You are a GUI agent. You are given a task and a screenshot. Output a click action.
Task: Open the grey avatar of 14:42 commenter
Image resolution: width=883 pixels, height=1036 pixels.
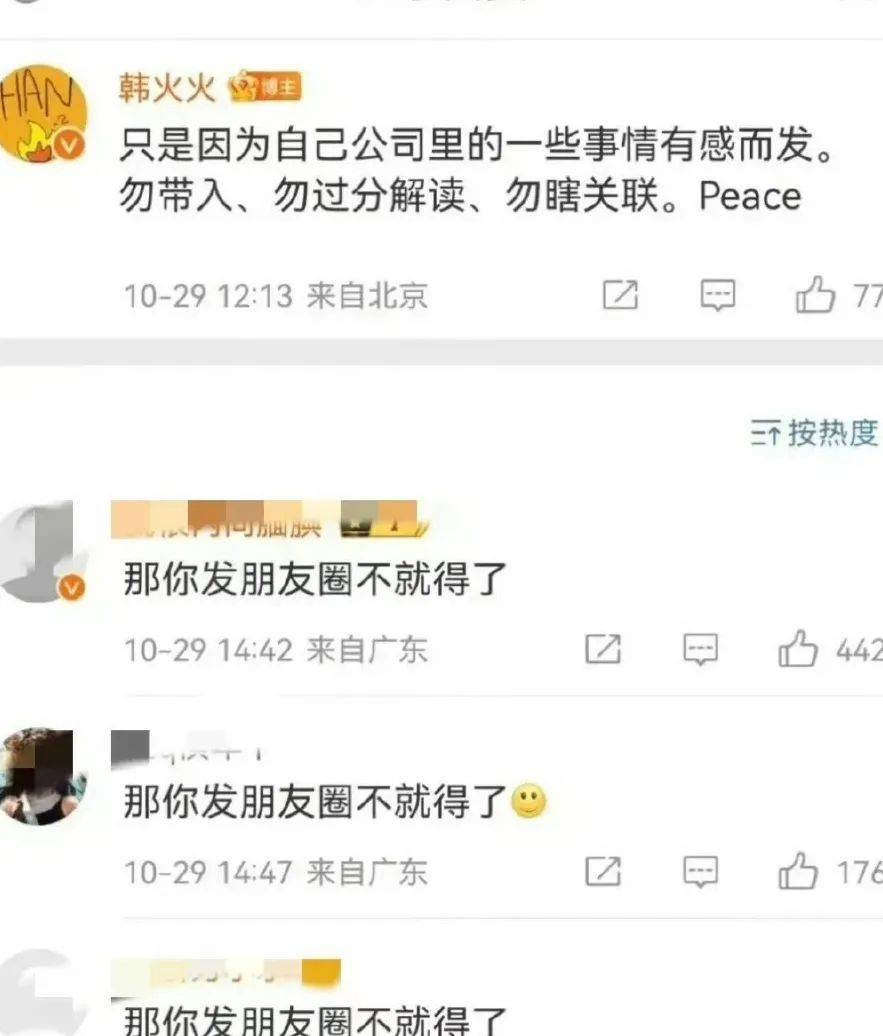coord(42,552)
